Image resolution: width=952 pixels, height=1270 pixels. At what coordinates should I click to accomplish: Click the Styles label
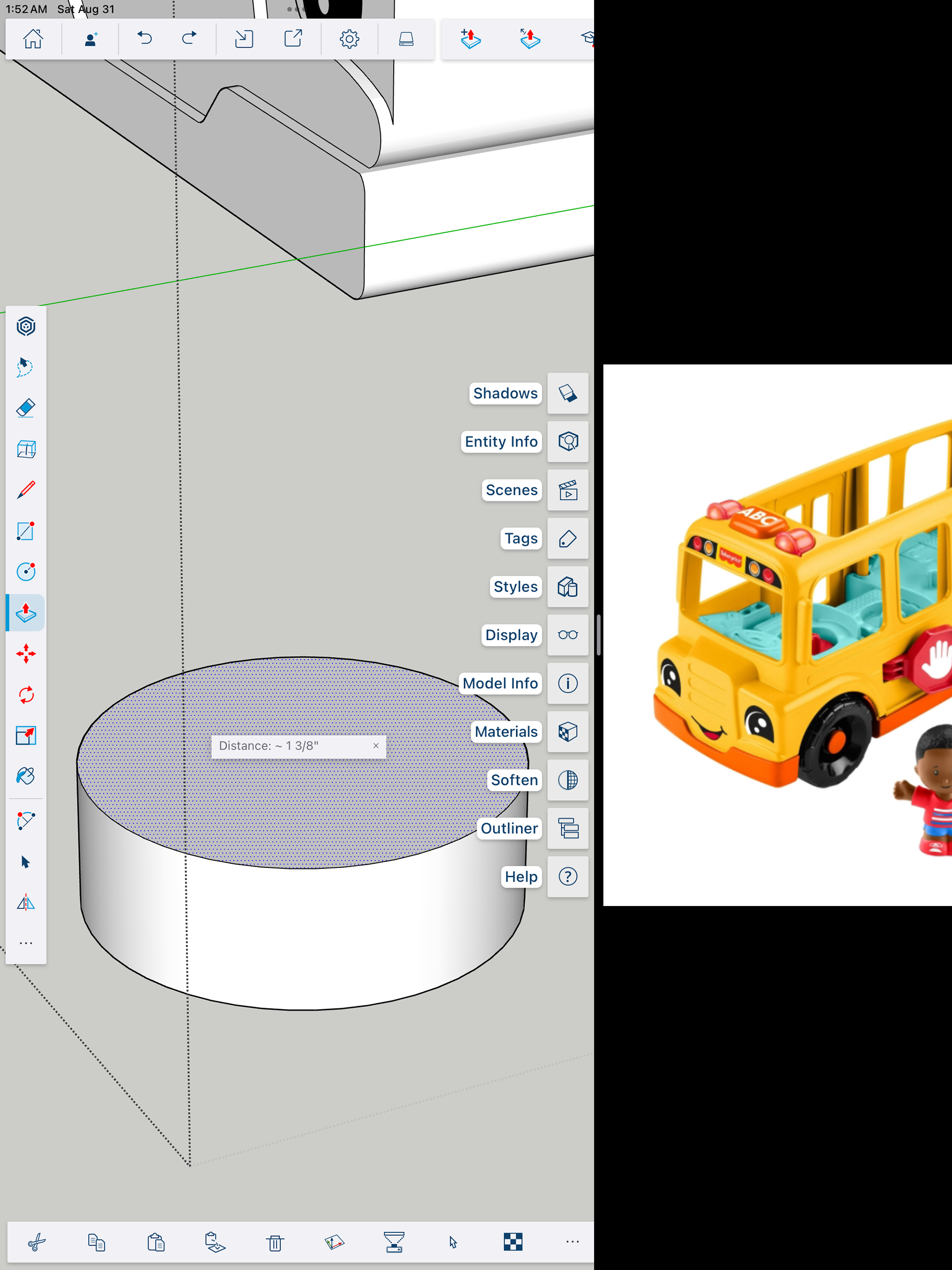[x=515, y=587]
